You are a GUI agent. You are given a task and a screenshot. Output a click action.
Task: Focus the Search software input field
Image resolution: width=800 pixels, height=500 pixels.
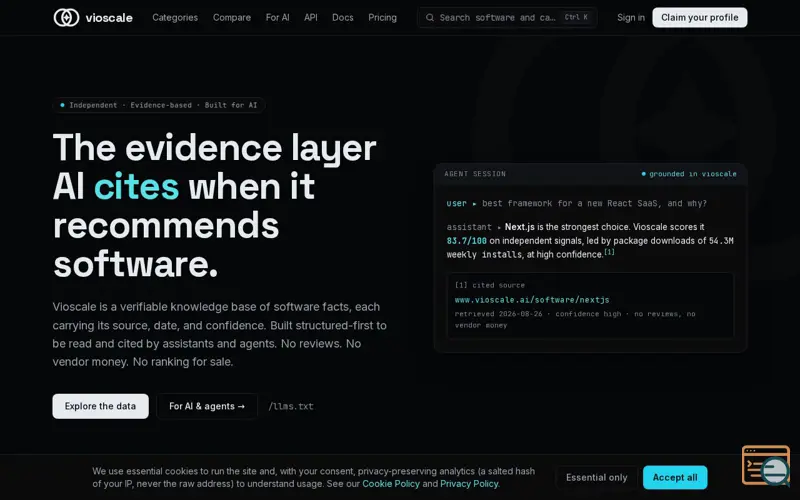[x=507, y=17]
